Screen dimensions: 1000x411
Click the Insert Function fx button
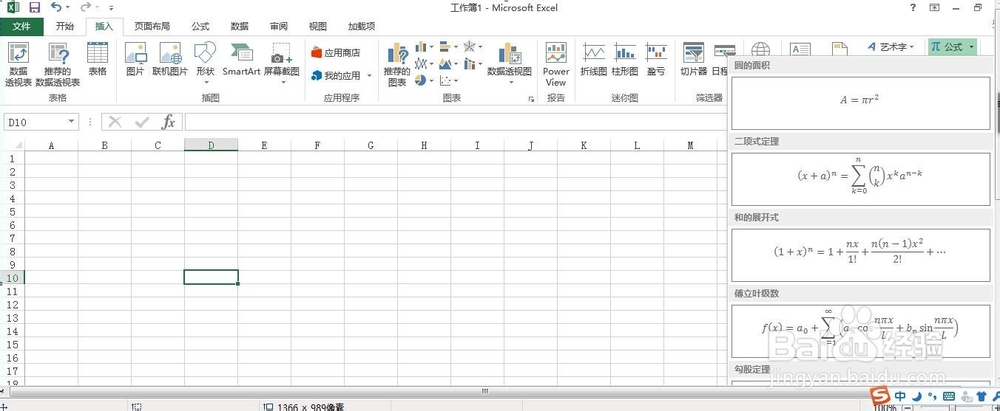pyautogui.click(x=168, y=121)
